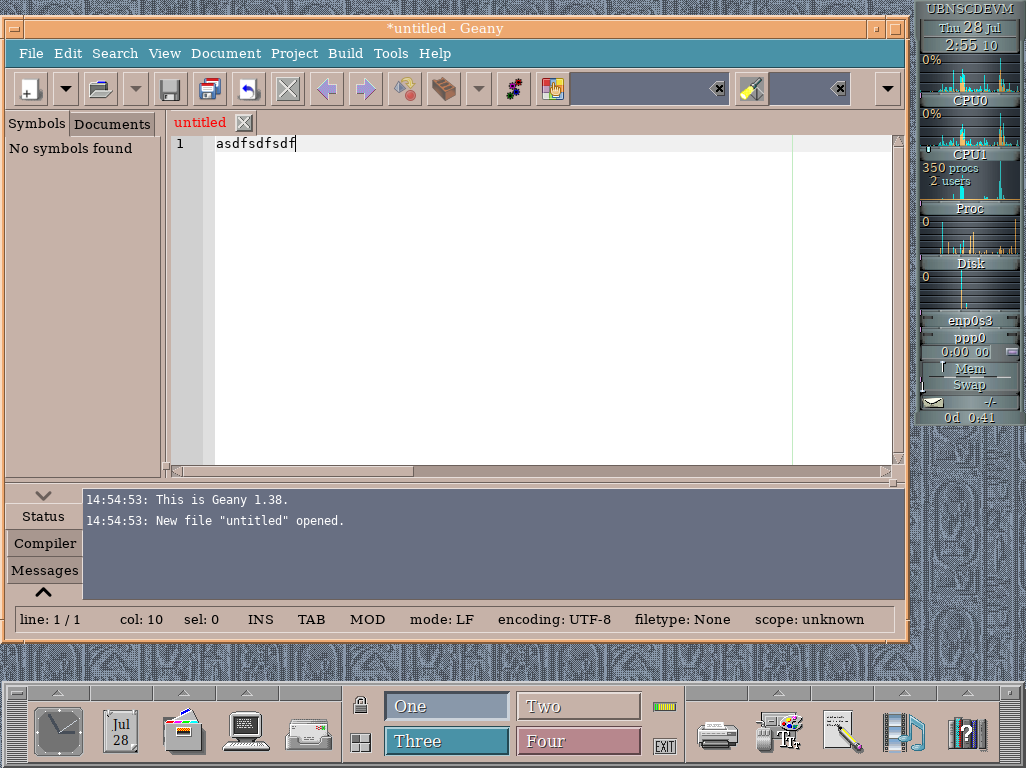
Task: Build the current file
Action: point(441,89)
